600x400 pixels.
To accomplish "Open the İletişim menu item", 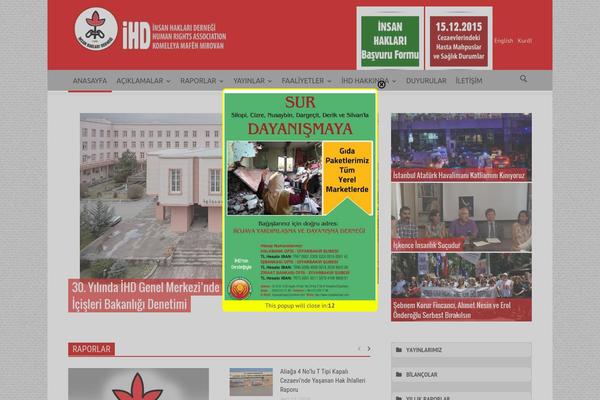I will point(469,81).
